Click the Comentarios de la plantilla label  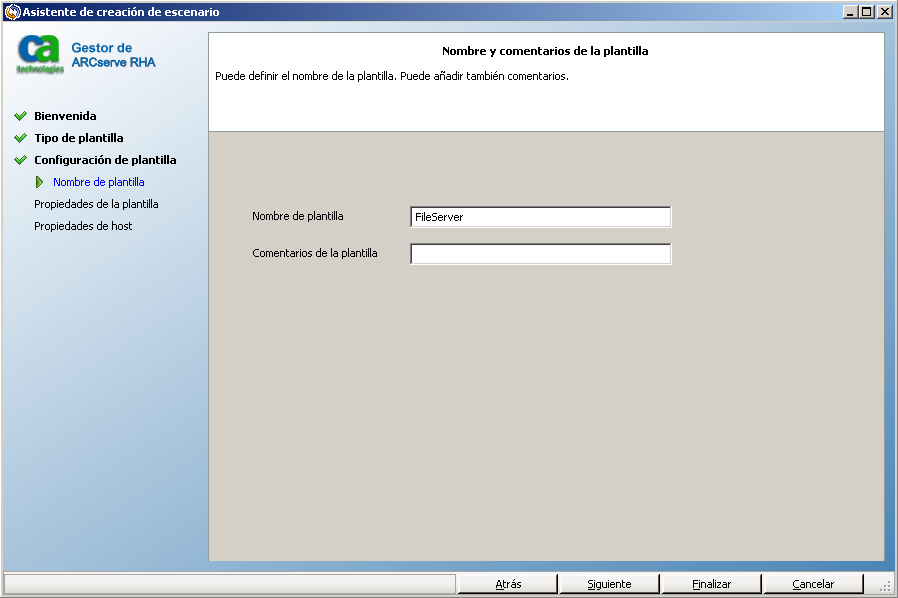315,253
